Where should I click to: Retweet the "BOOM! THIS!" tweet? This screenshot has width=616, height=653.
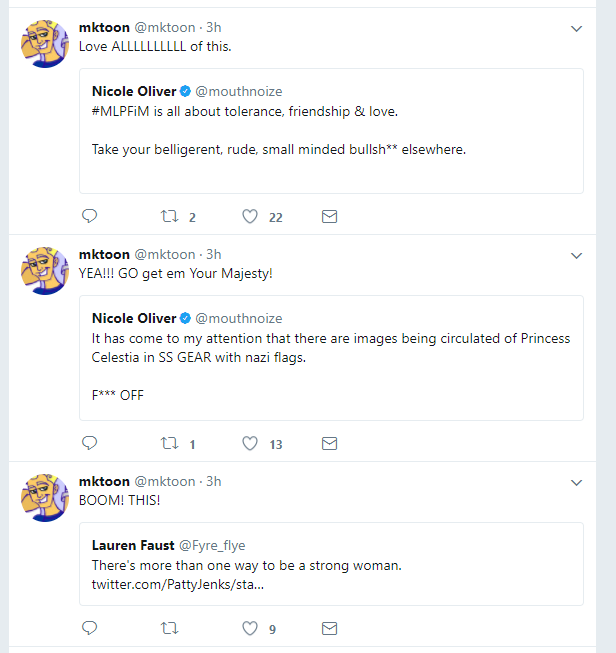pyautogui.click(x=169, y=628)
